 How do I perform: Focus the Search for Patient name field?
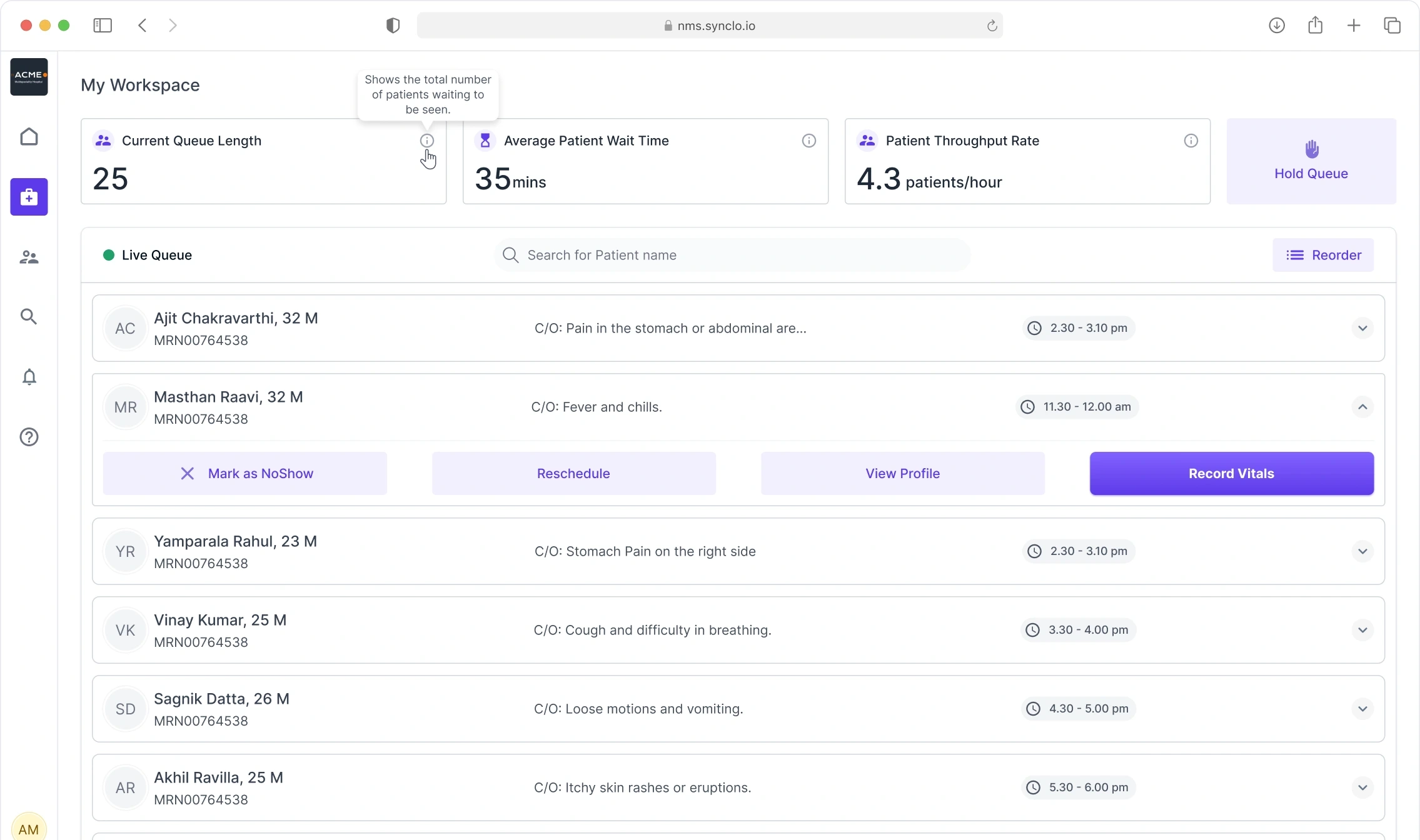point(732,255)
